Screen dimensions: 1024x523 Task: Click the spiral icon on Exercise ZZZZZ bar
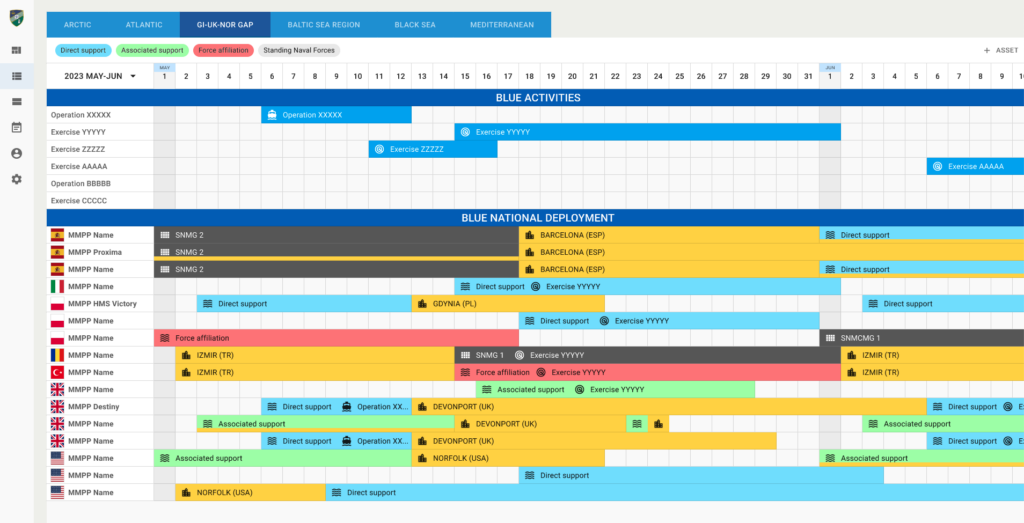click(379, 149)
